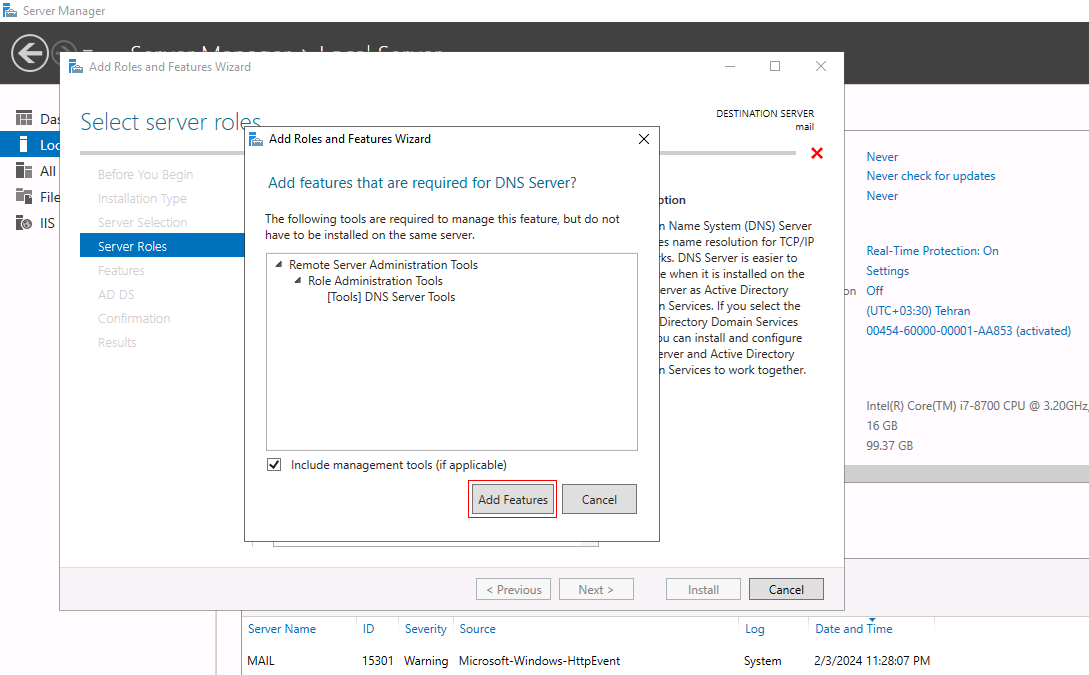Go to the Confirmation wizard step
This screenshot has height=675, width=1089.
(134, 319)
